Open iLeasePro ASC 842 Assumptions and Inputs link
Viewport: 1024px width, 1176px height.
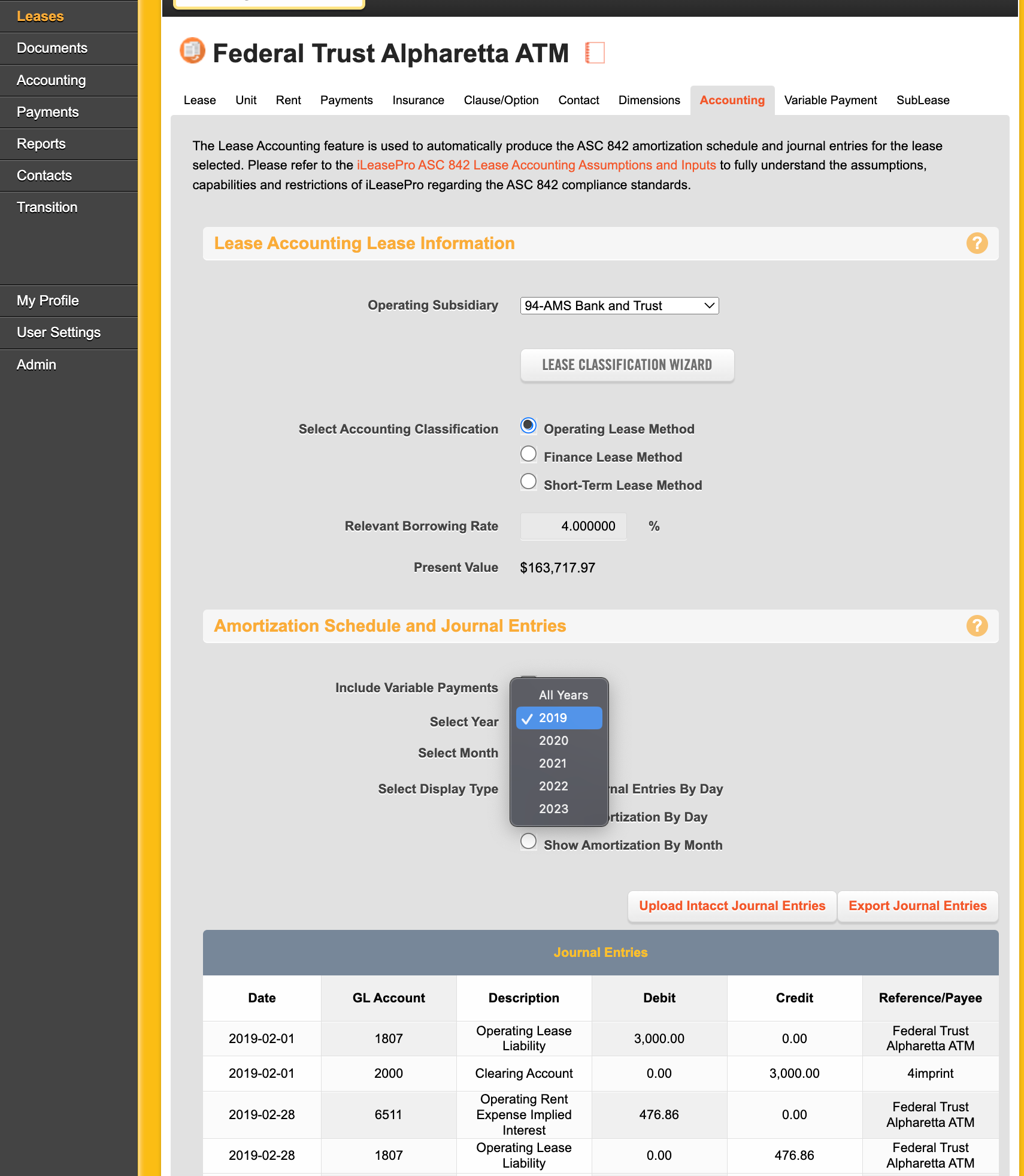(x=536, y=165)
